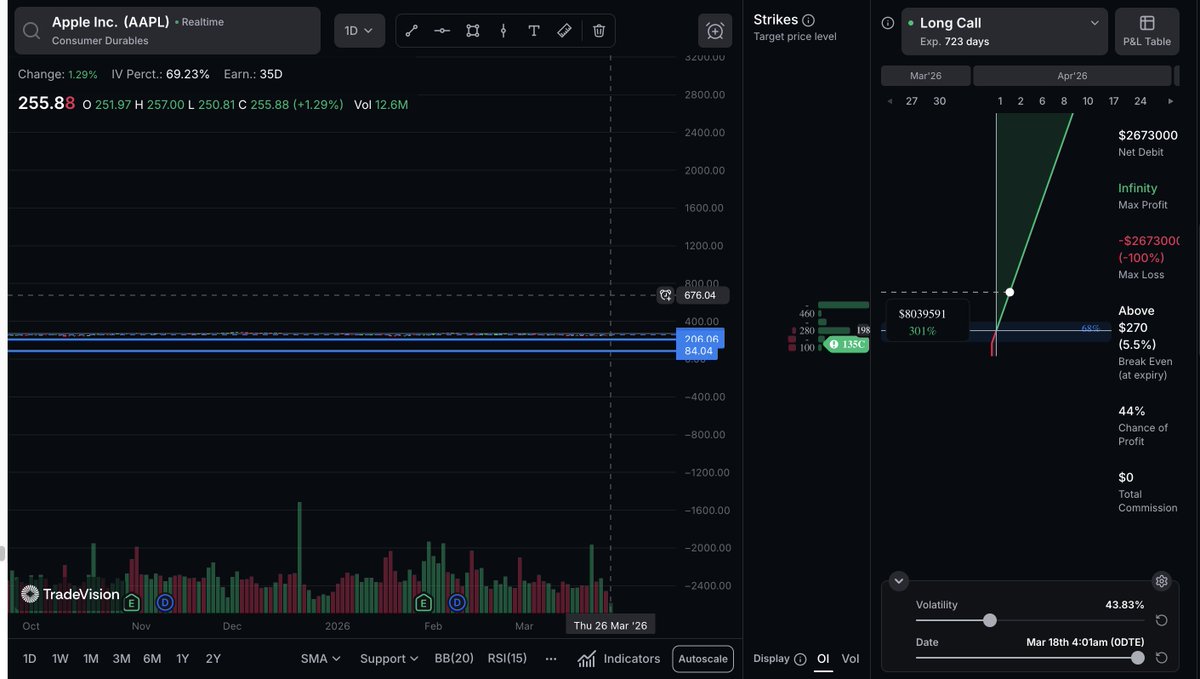Delete drawings with the trash icon
Viewport: 1200px width, 679px height.
(x=598, y=31)
